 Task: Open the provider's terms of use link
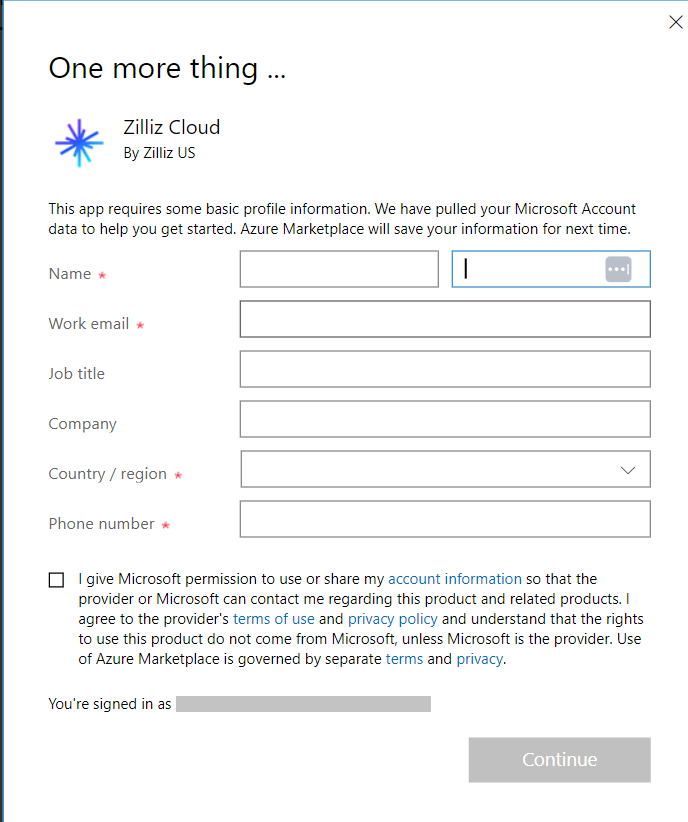273,619
